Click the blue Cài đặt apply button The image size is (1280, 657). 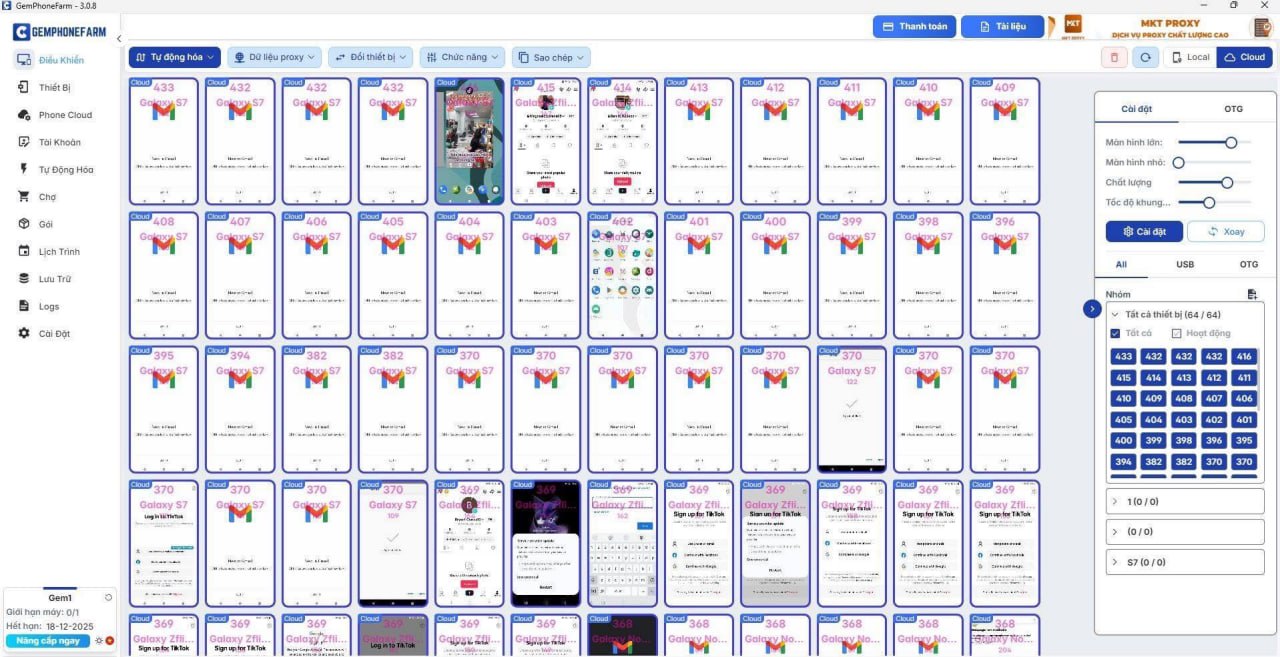(x=1143, y=232)
